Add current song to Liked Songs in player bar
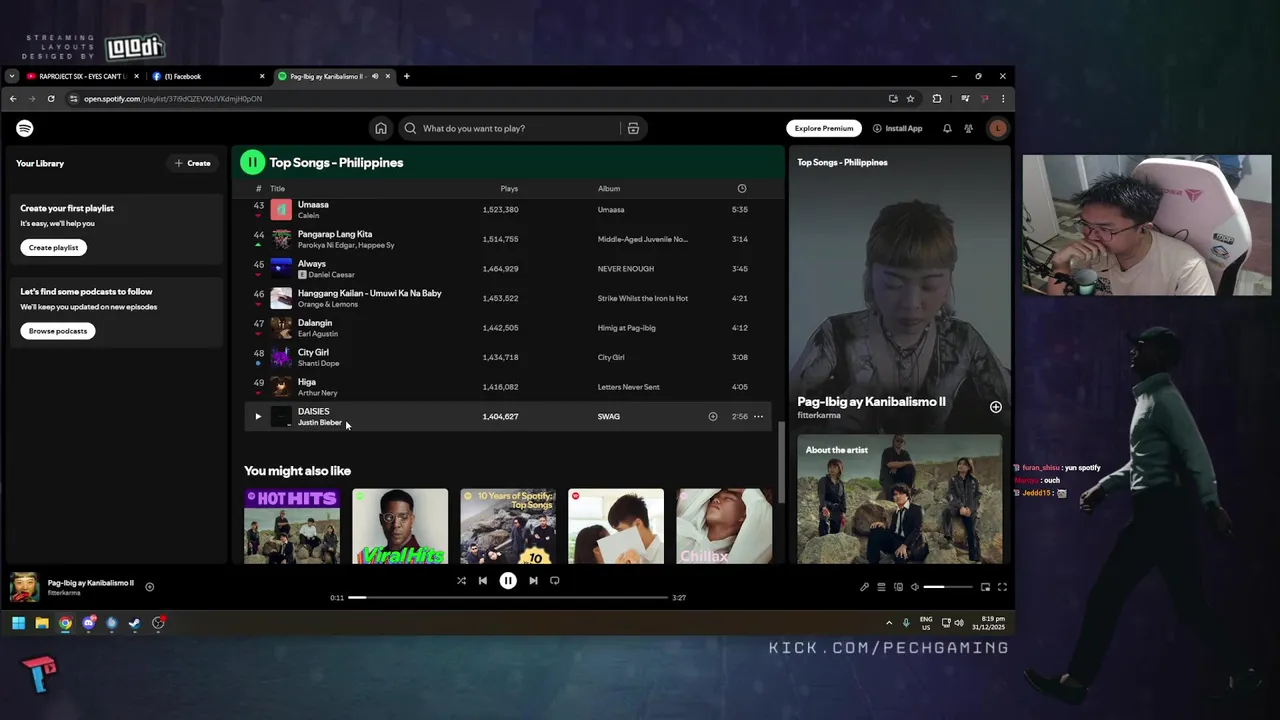Screen dimensions: 1280x720 click(x=150, y=587)
